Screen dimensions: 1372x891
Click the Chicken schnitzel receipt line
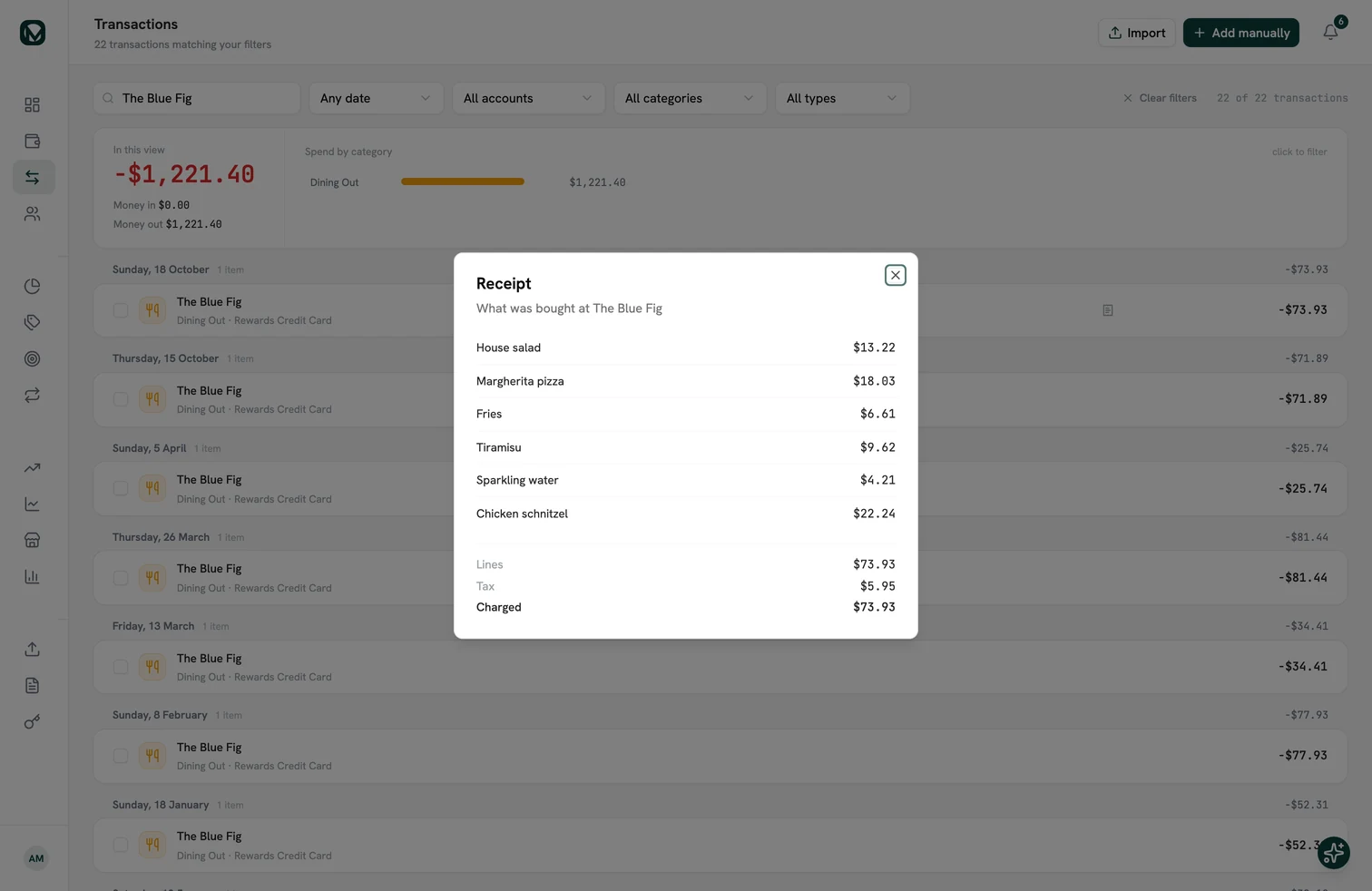point(685,514)
